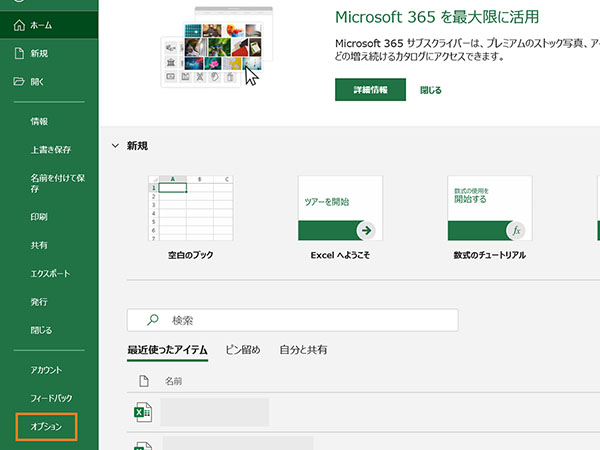Create a 空白のブック from thumbnail
Viewport: 600px width, 450px height.
click(190, 208)
